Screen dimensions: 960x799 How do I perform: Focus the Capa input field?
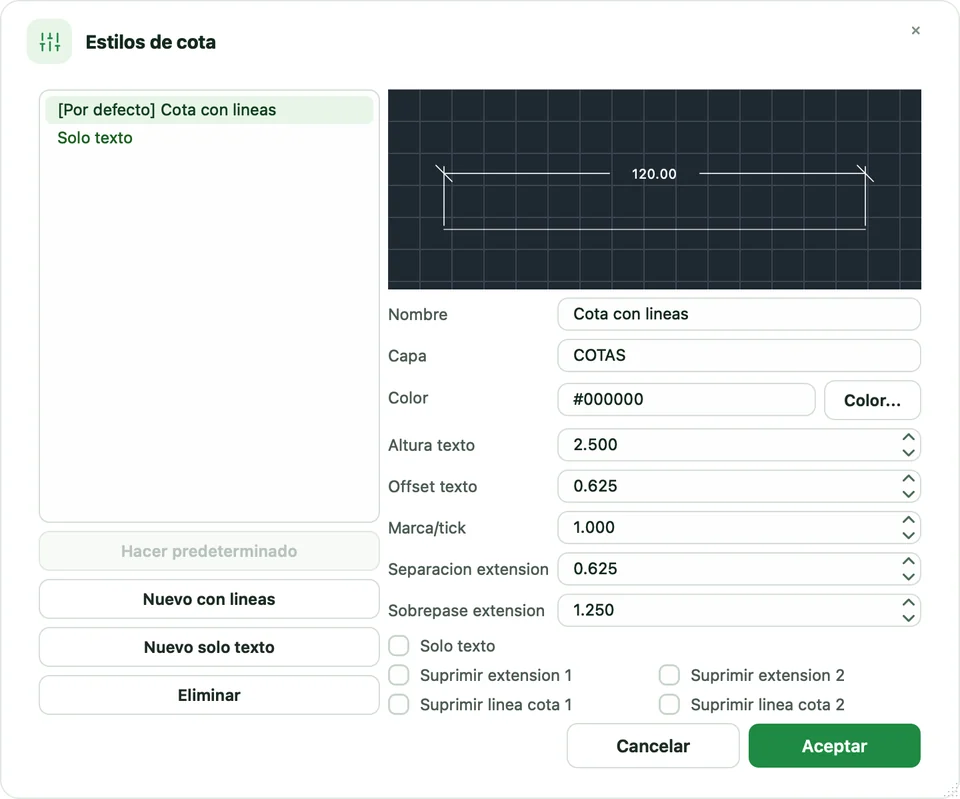738,356
